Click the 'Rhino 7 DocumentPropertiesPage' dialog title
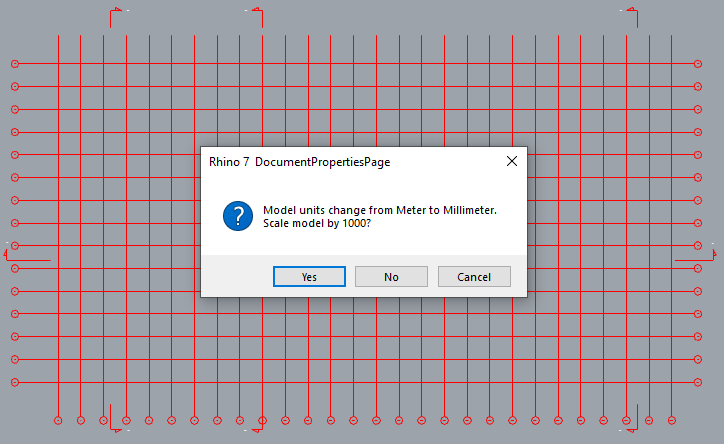This screenshot has width=724, height=444. [x=299, y=162]
